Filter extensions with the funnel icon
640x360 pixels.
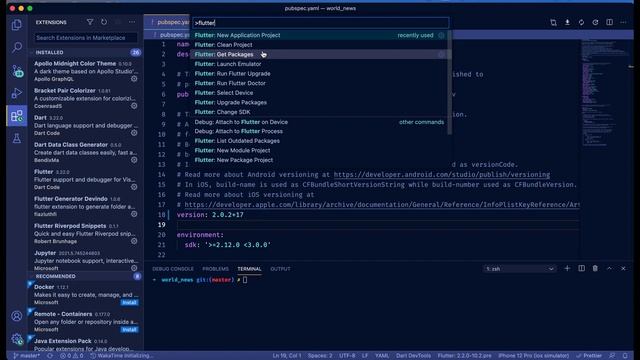coord(90,22)
